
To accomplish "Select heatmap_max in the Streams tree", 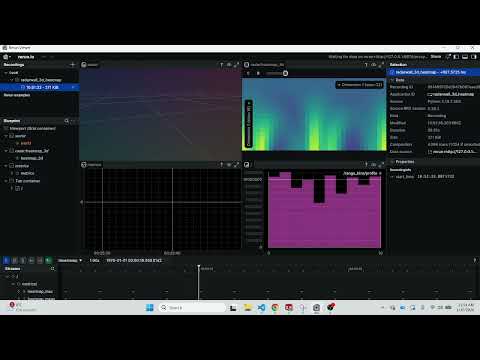I will pyautogui.click(x=40, y=292).
